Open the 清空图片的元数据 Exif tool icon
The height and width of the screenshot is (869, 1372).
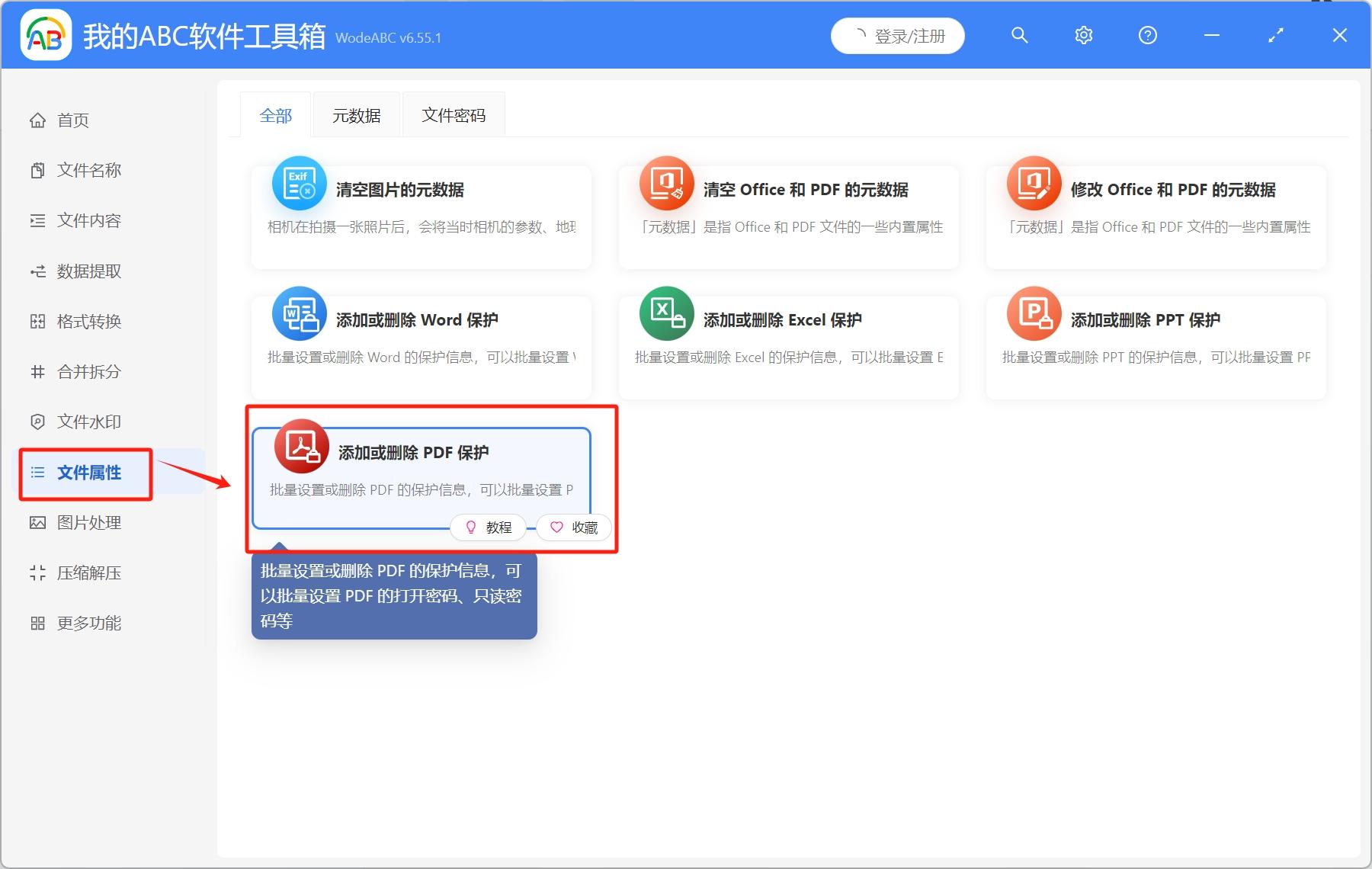[299, 183]
